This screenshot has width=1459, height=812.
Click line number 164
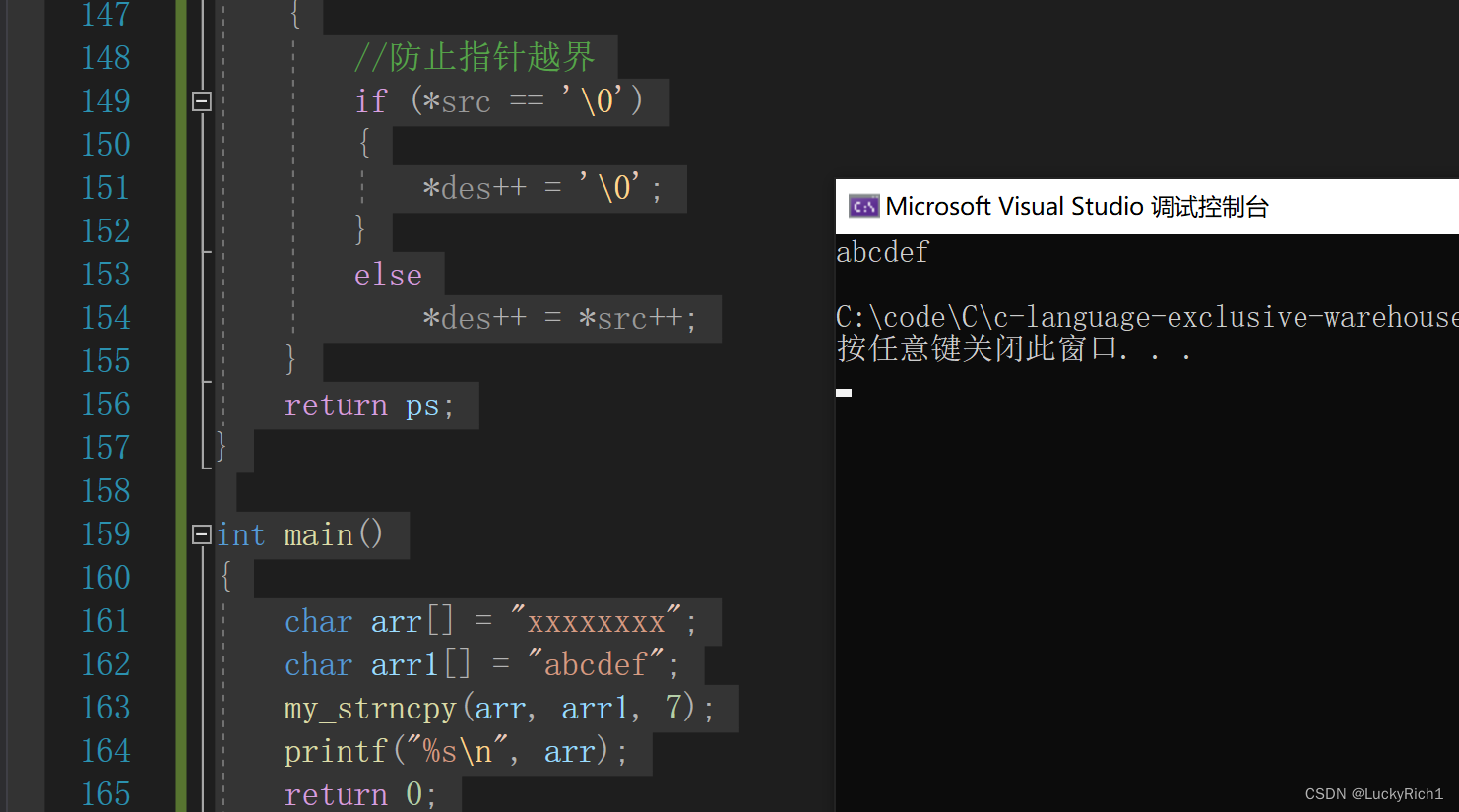(x=105, y=751)
